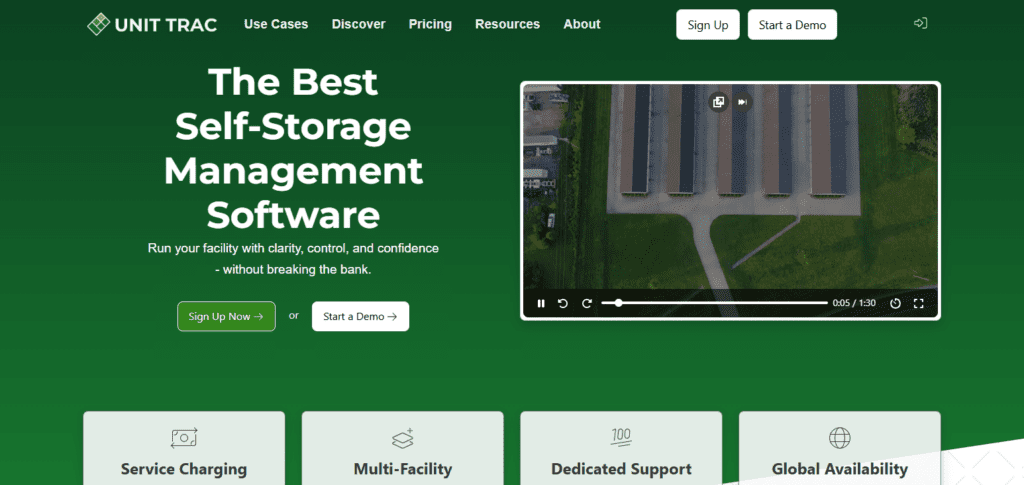Click the aerial facility video frame

pyautogui.click(x=730, y=200)
